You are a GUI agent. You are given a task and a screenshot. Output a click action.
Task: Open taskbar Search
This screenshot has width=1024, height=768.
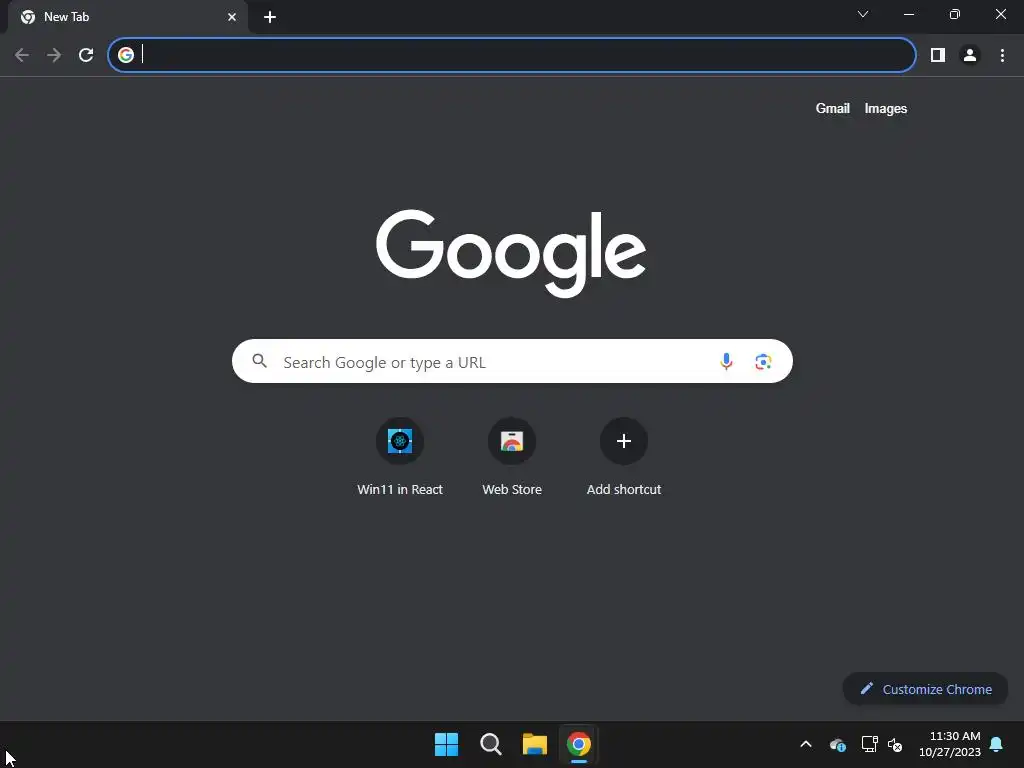pos(490,744)
